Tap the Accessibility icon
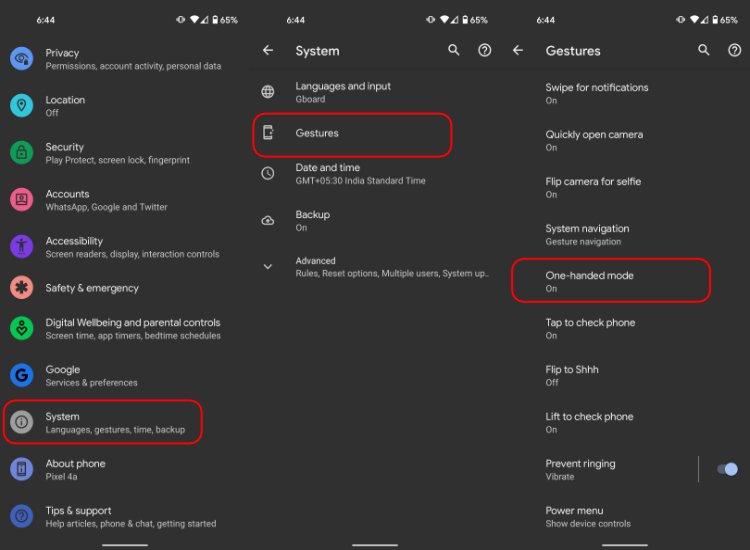The image size is (750, 550). 21,247
